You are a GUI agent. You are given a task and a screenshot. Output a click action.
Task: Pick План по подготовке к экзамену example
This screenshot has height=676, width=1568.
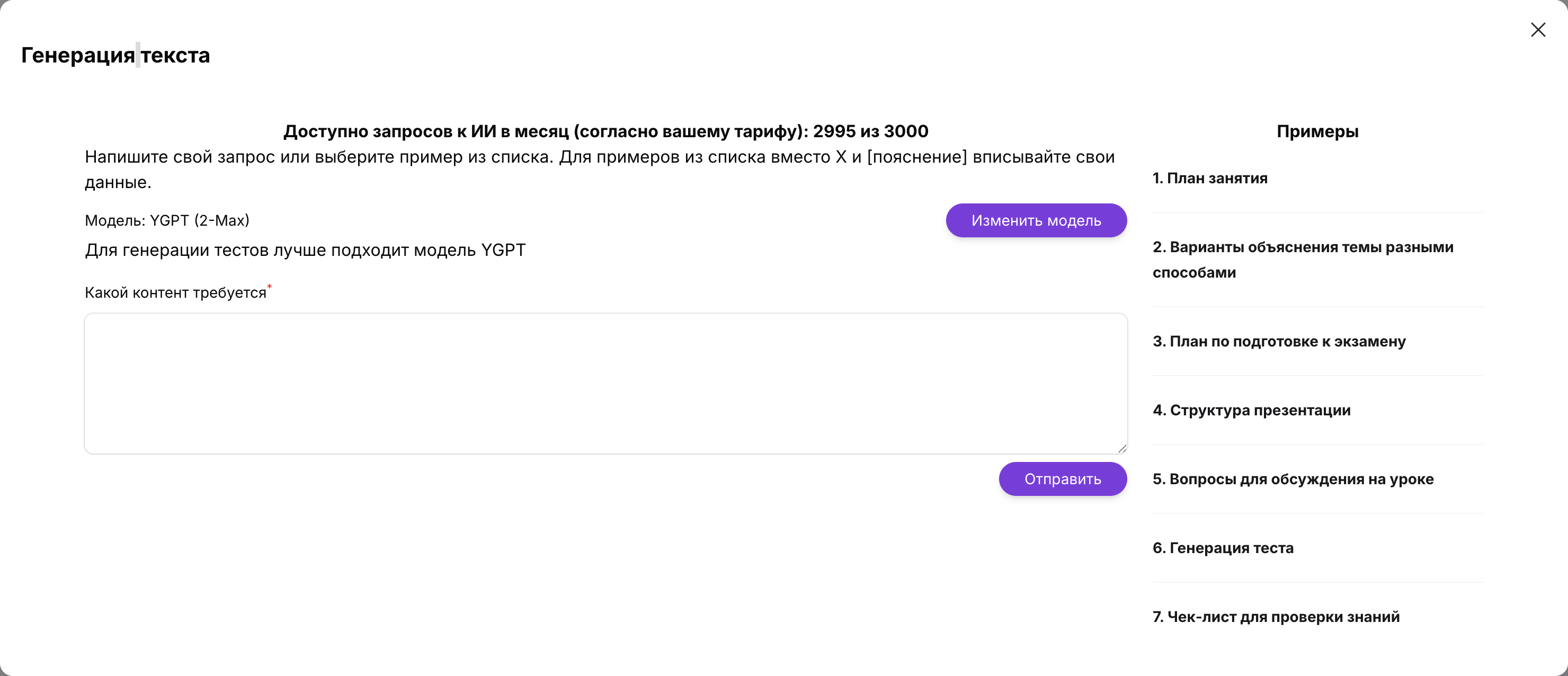tap(1279, 342)
